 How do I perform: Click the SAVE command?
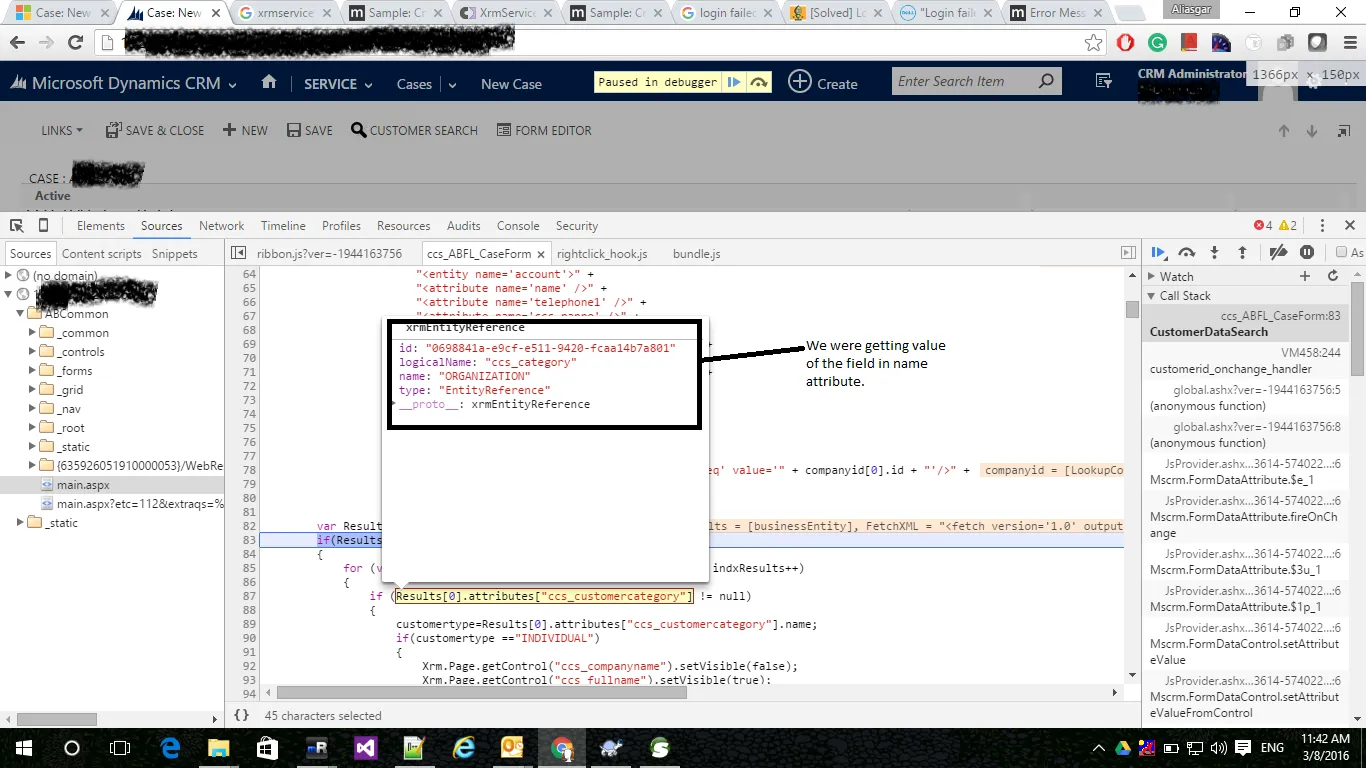click(310, 131)
